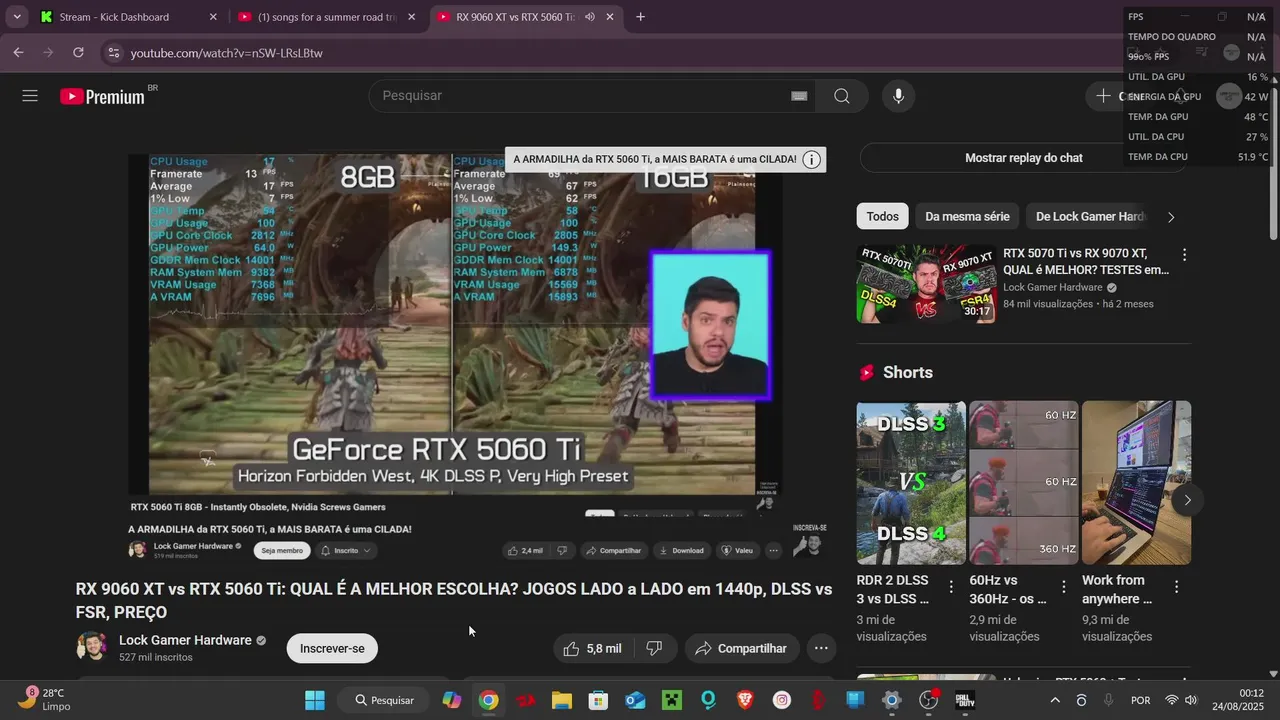Close the Kick Dashboard tab
This screenshot has height=720, width=1280.
[213, 17]
